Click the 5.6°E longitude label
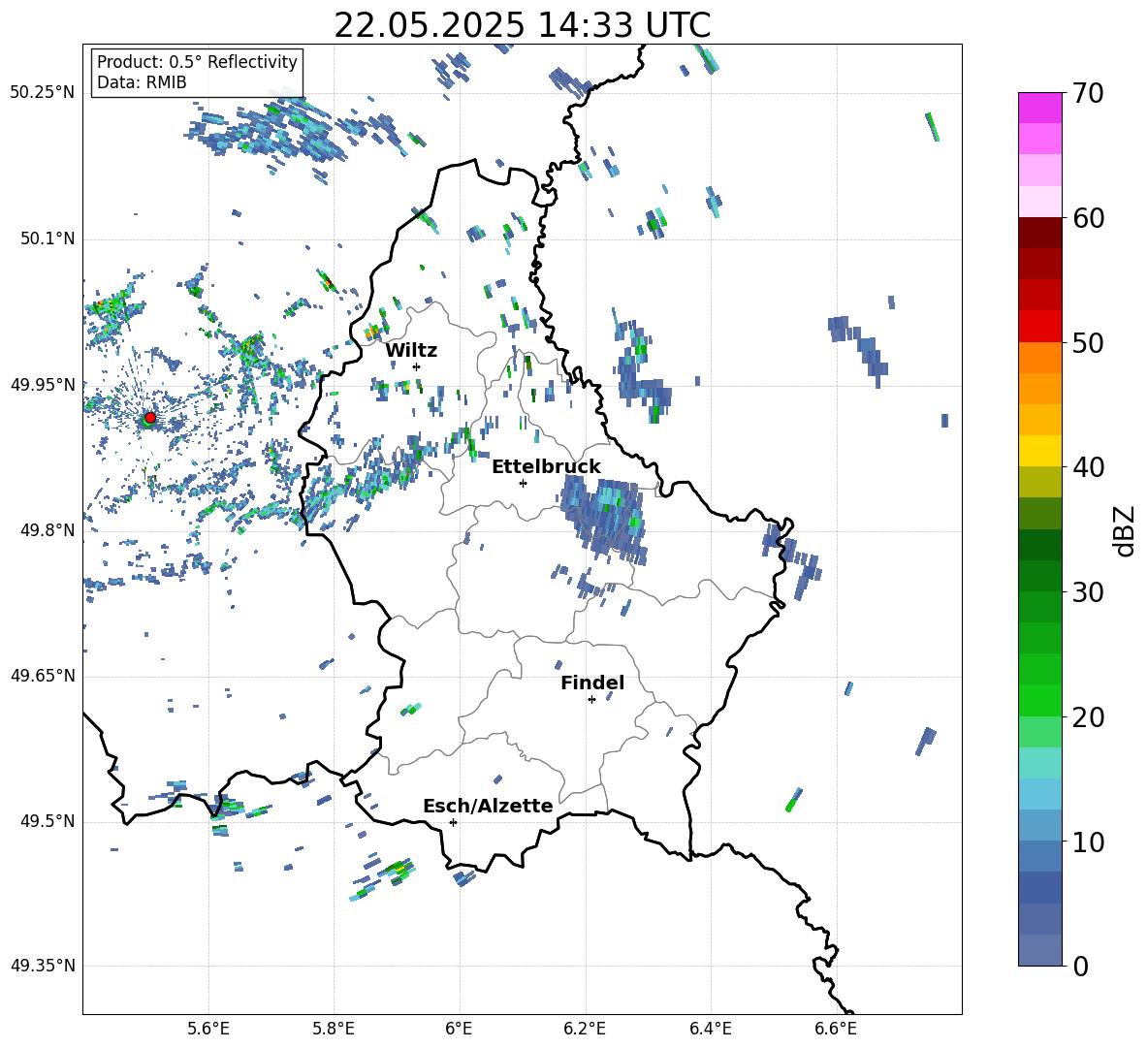Viewport: 1148px width, 1048px height. pyautogui.click(x=208, y=1029)
